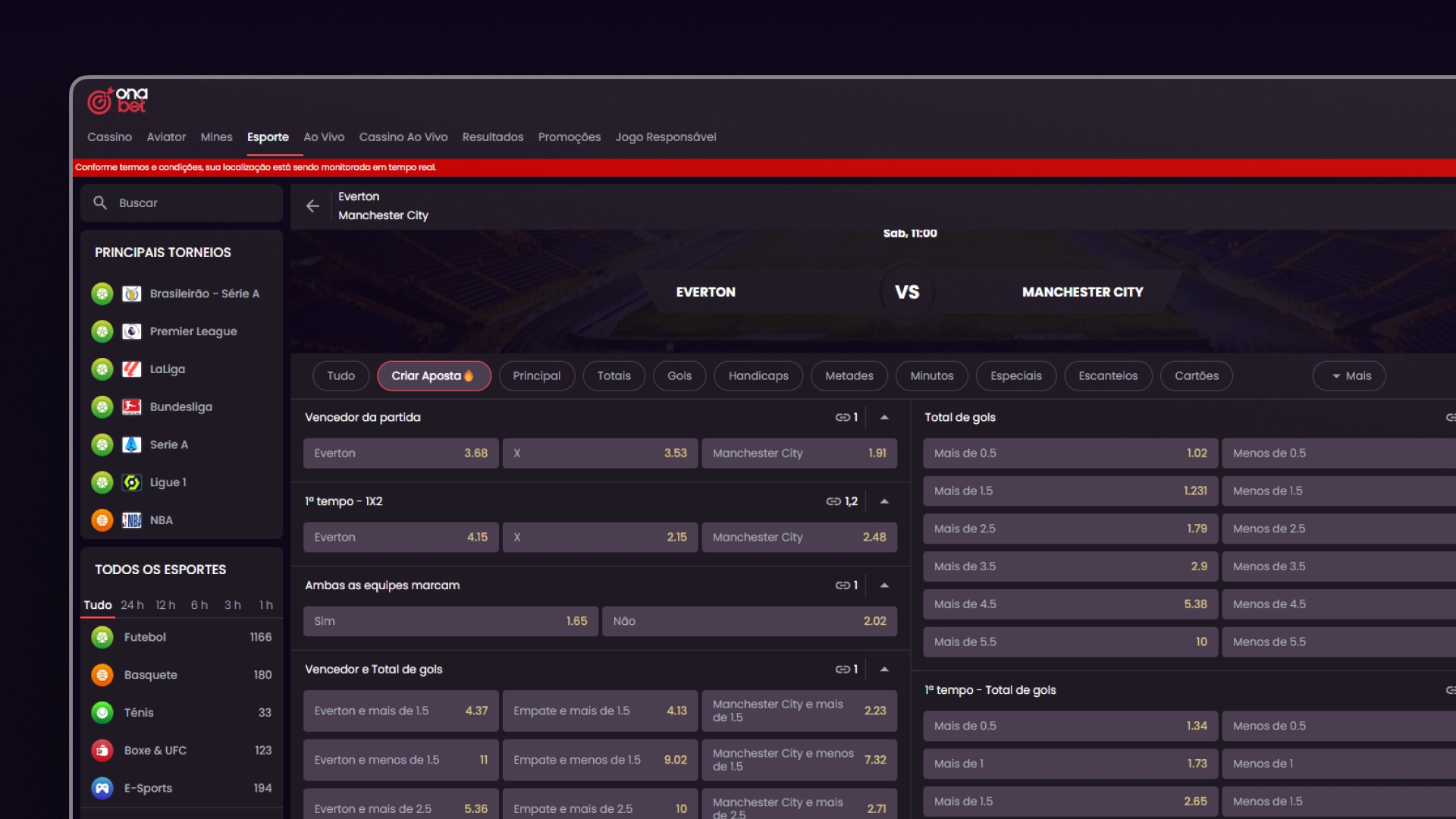The height and width of the screenshot is (819, 1456).
Task: Open the Promoções page
Action: 570,137
